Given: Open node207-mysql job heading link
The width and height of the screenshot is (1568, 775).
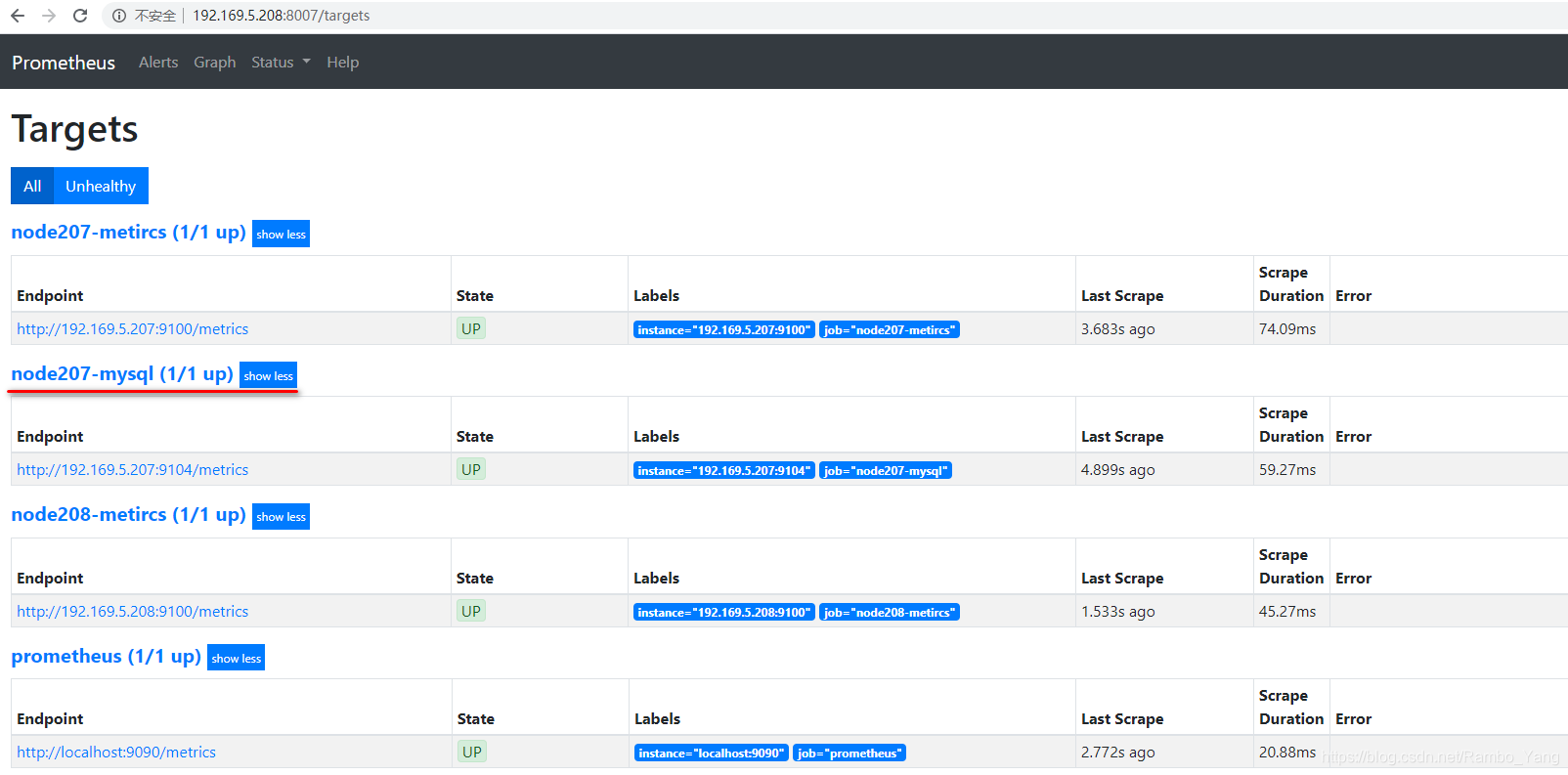Looking at the screenshot, I should [122, 374].
